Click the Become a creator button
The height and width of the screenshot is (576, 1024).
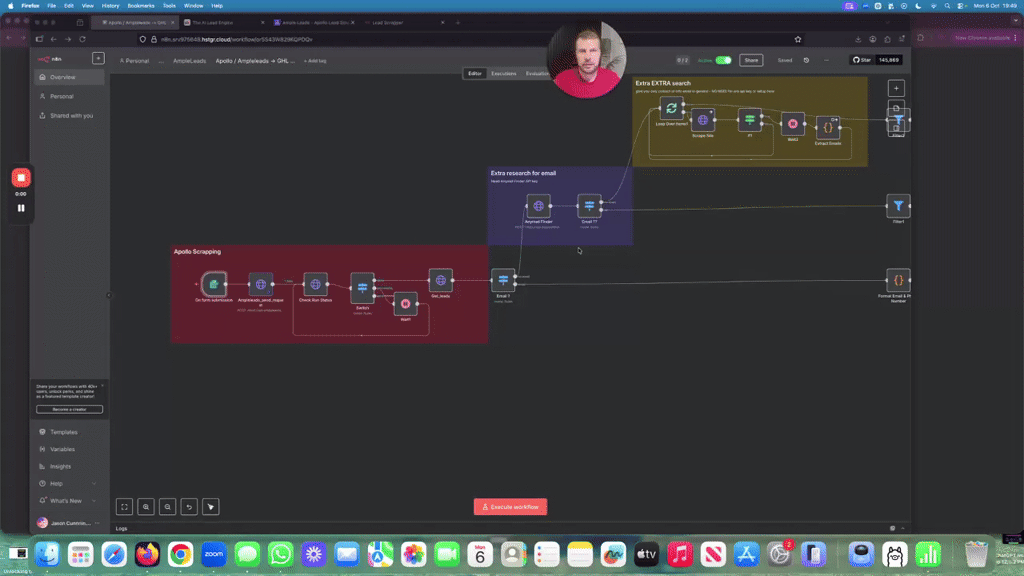70,409
